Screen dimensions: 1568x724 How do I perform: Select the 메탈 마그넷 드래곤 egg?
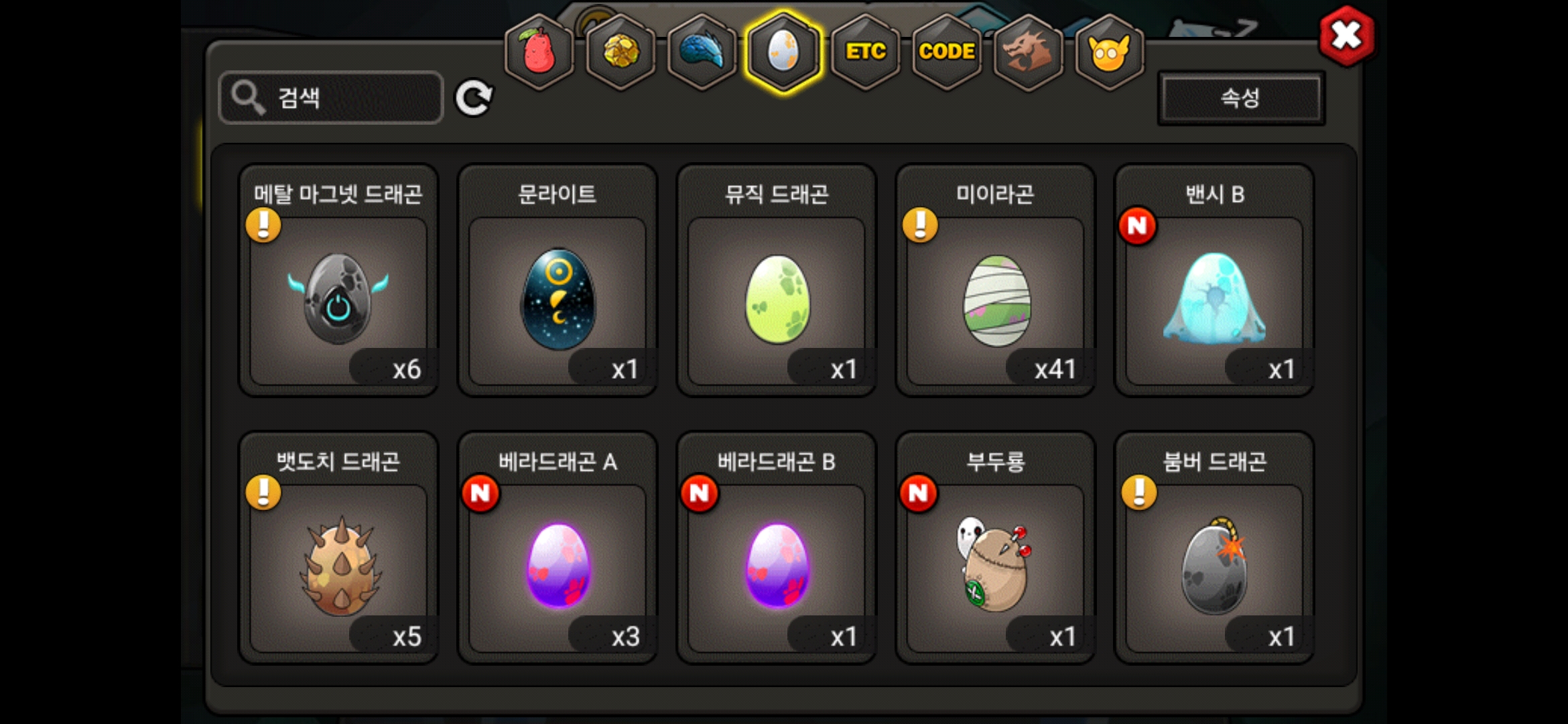click(x=338, y=281)
